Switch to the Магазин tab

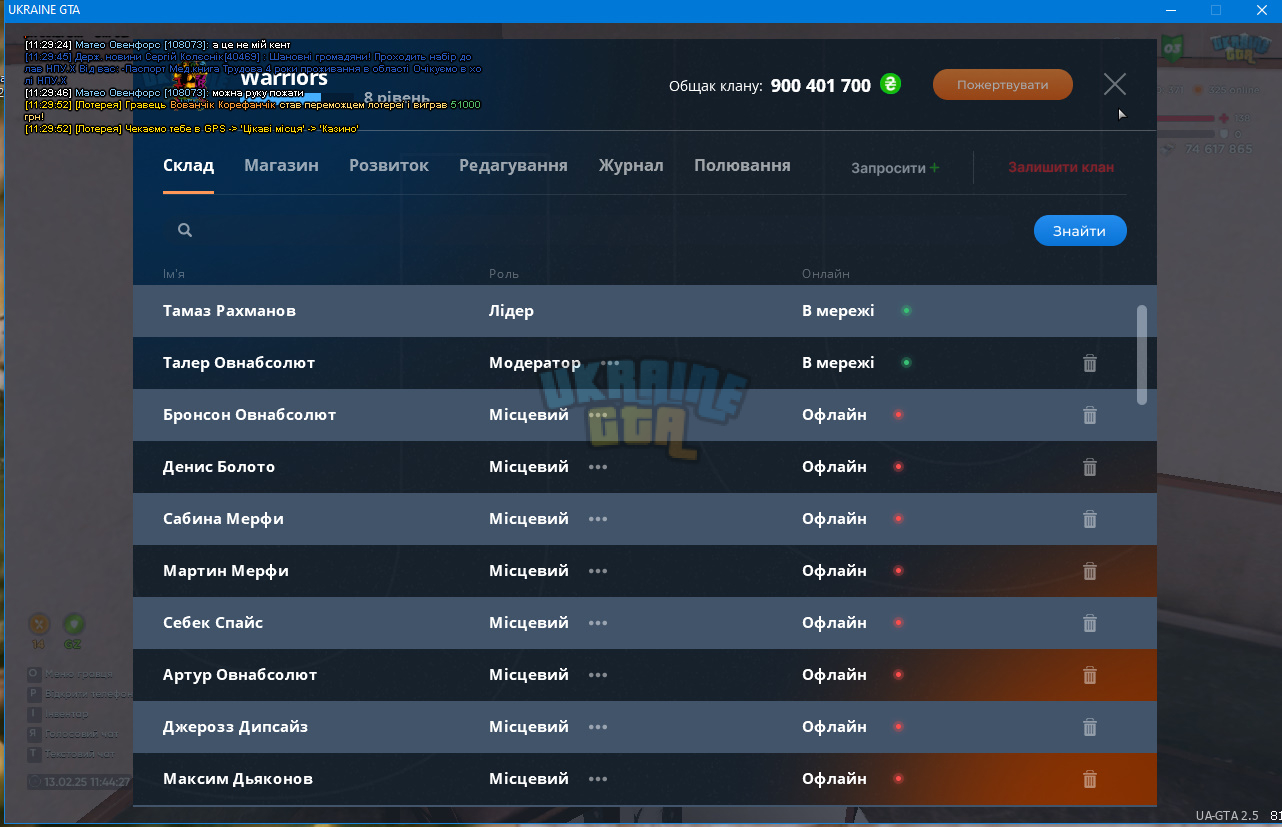pyautogui.click(x=281, y=166)
